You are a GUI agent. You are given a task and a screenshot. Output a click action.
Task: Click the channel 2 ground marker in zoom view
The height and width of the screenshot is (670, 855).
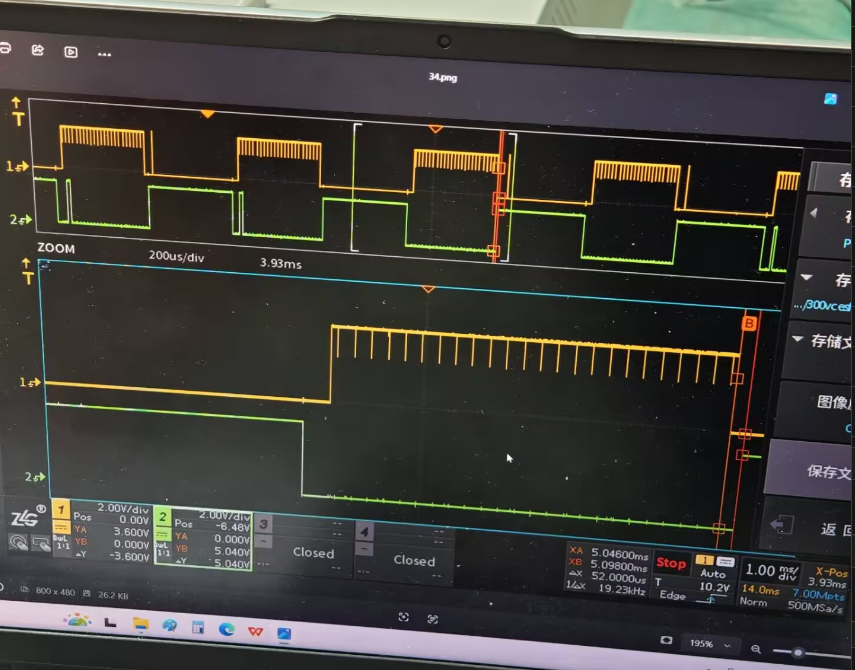[35, 477]
